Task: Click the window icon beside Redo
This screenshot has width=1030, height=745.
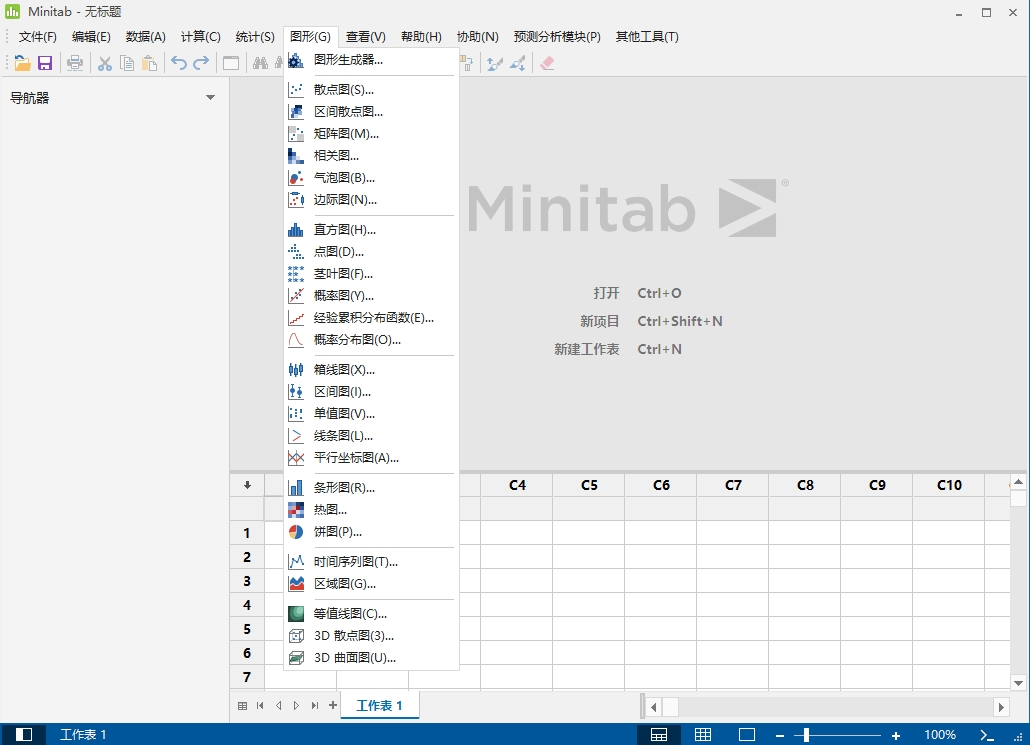Action: tap(231, 63)
